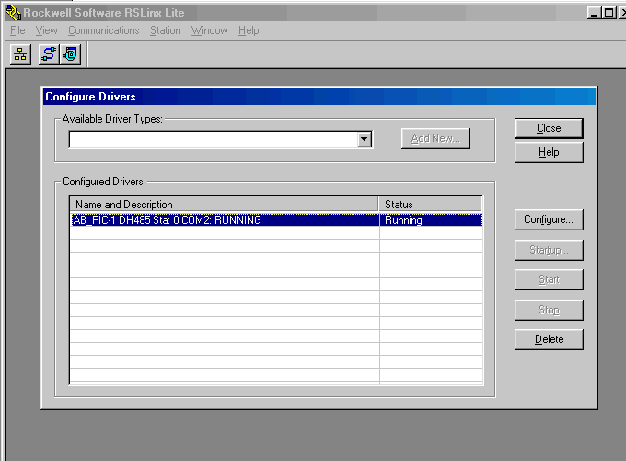Open the Communications menu
626x461 pixels.
point(103,30)
